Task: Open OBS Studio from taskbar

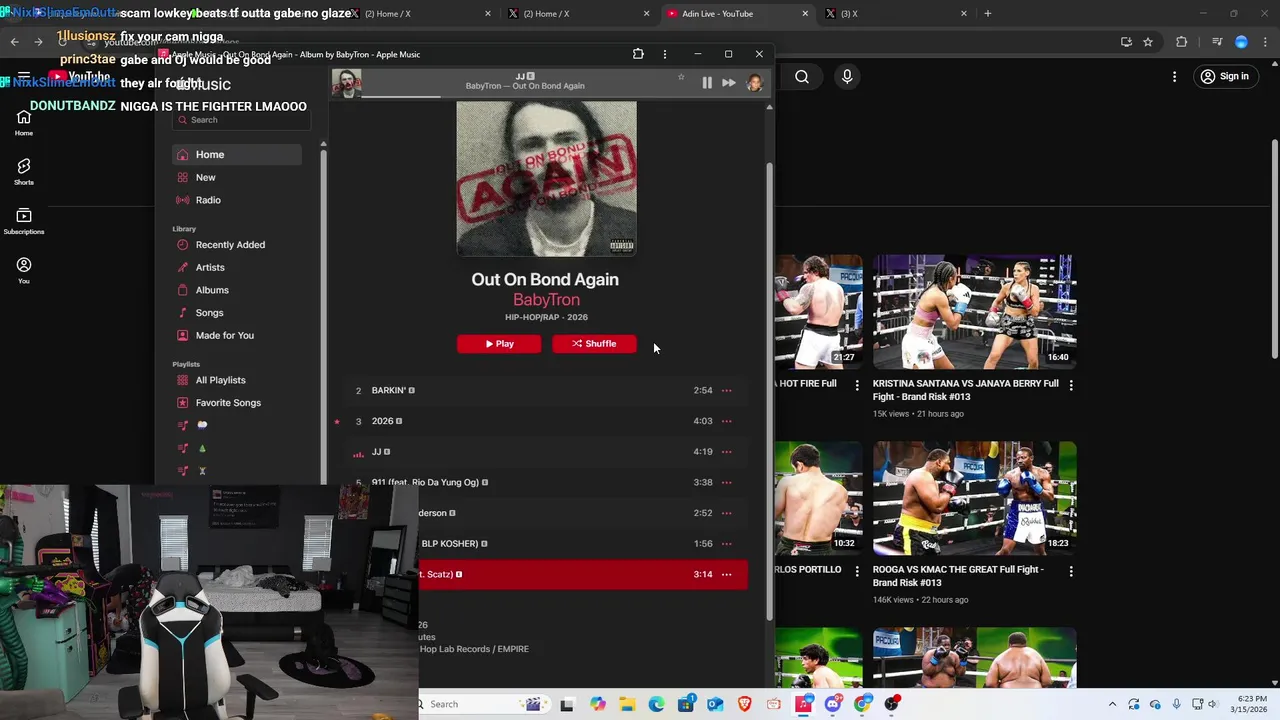Action: (x=891, y=704)
